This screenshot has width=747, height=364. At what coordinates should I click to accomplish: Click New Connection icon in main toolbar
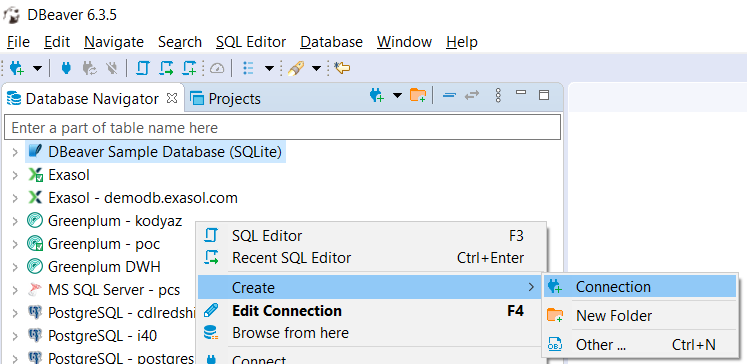[17, 69]
